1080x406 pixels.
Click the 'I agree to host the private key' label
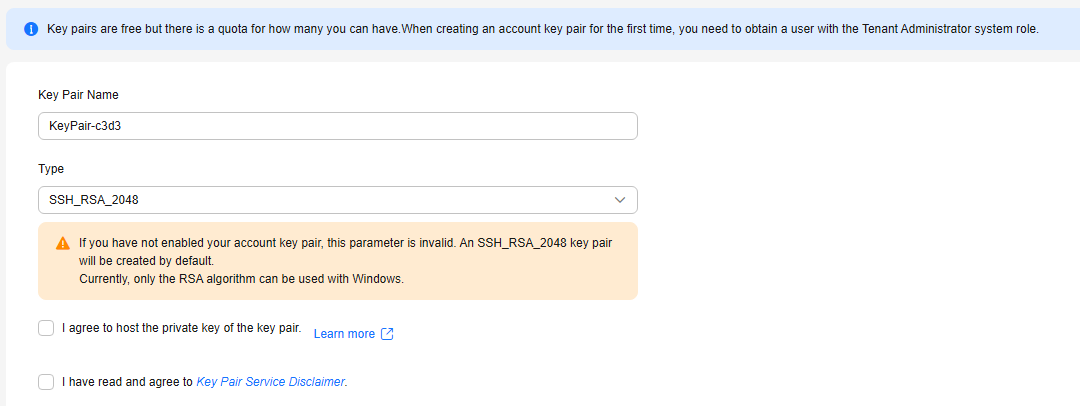coord(181,328)
